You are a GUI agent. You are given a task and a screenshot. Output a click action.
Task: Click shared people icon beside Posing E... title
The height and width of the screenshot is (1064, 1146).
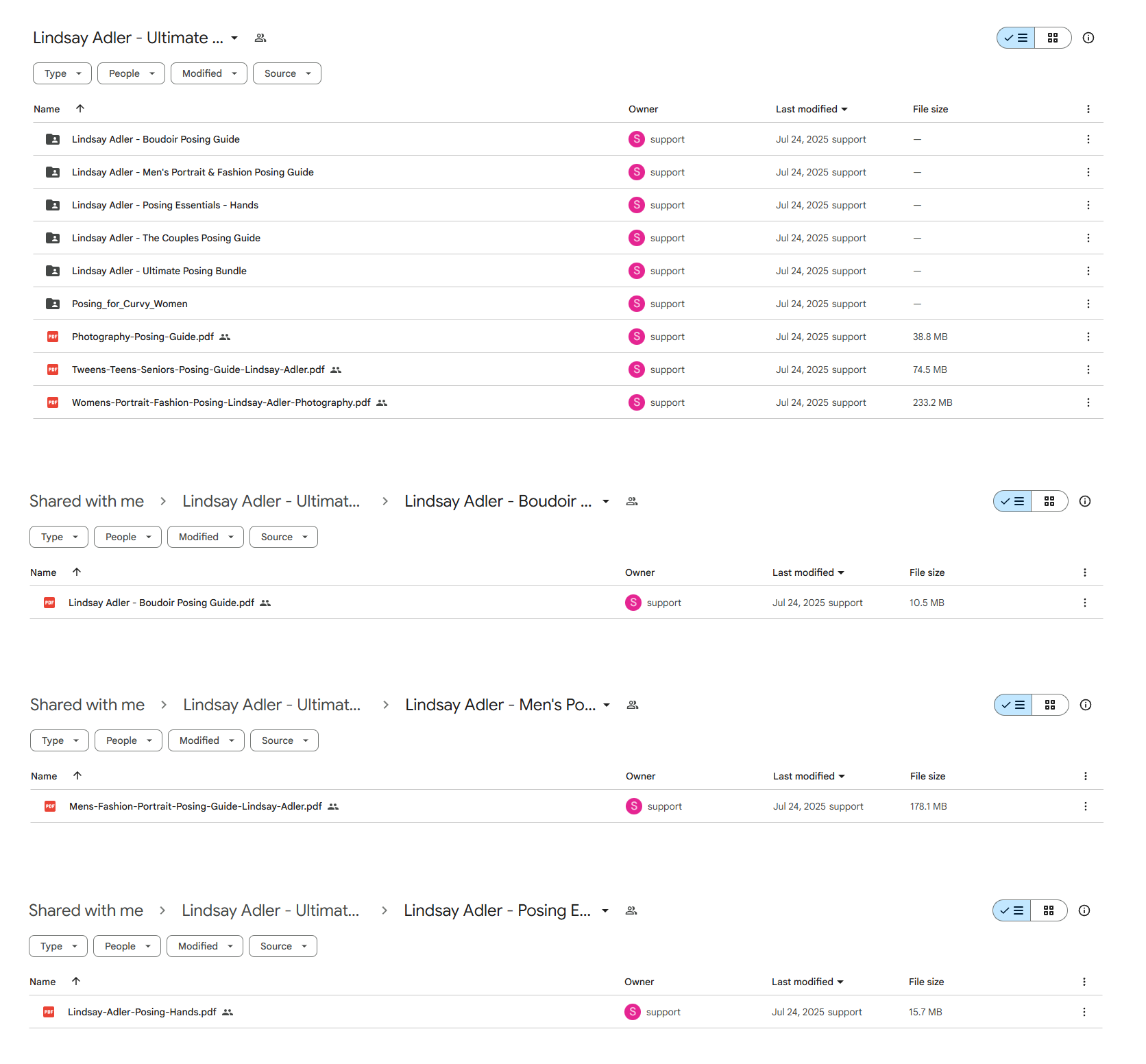pos(631,910)
